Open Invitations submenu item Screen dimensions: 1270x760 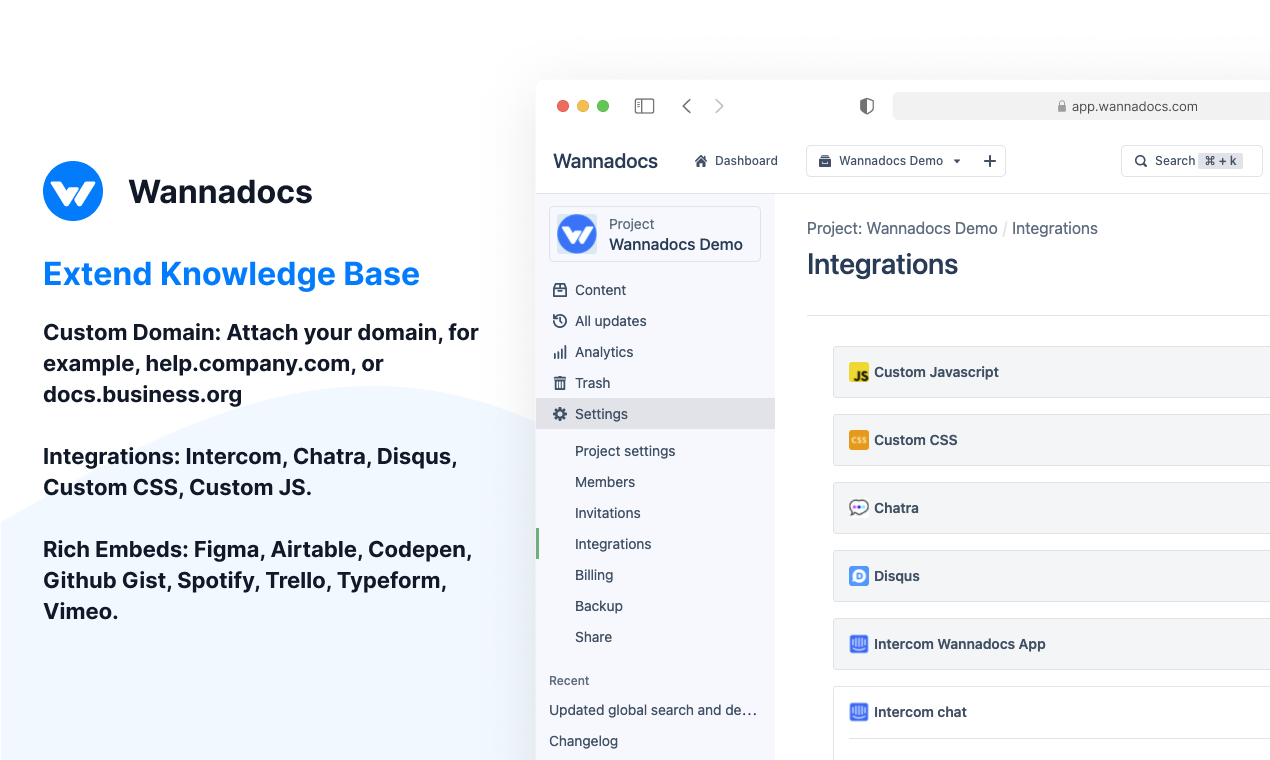[608, 513]
